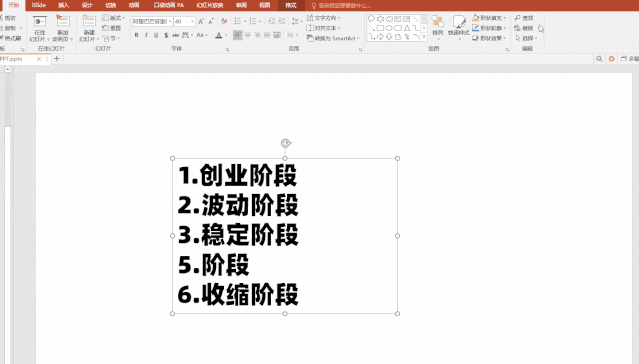Open the font name dropdown

pyautogui.click(x=170, y=21)
